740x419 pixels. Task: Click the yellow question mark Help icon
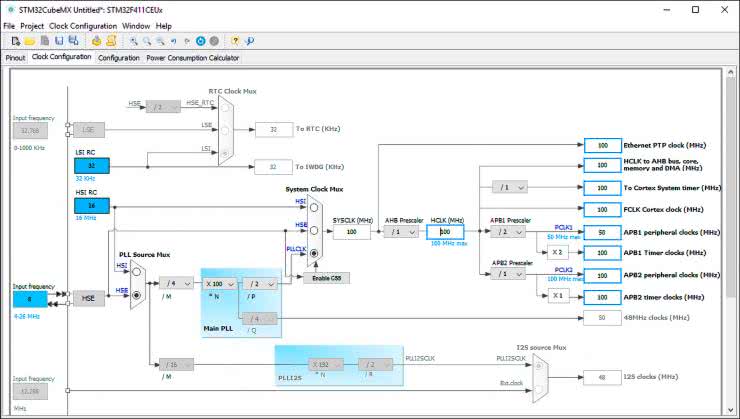coord(235,41)
